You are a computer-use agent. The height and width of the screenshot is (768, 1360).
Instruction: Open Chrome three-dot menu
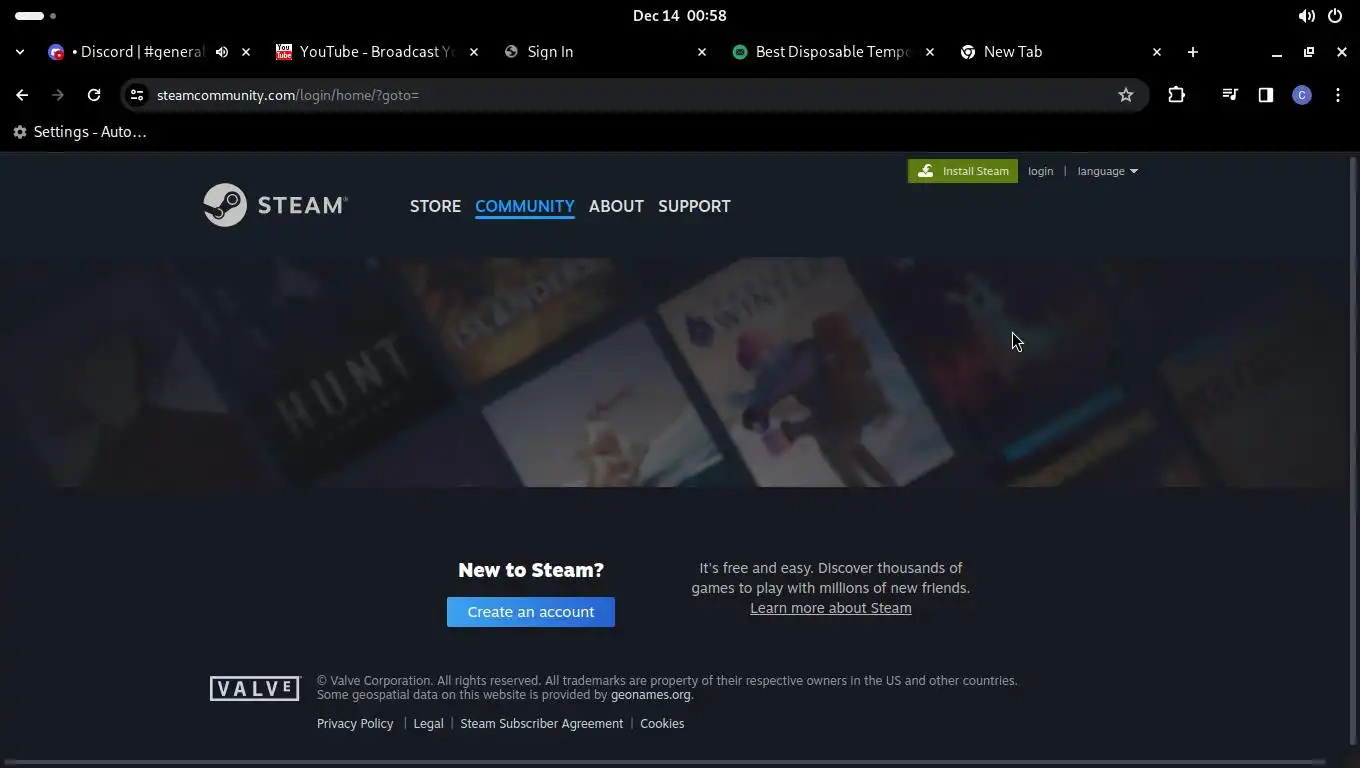(1338, 95)
